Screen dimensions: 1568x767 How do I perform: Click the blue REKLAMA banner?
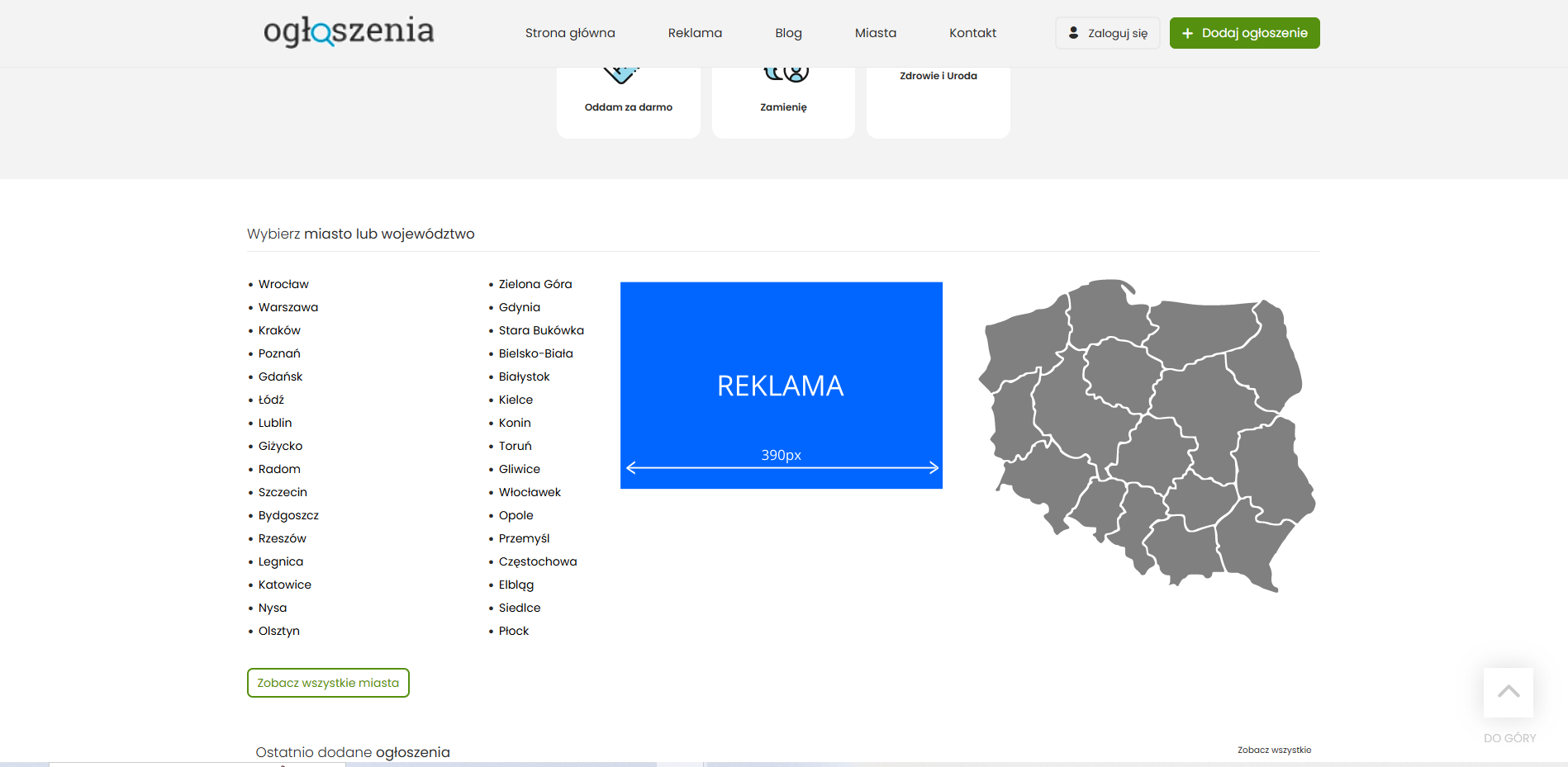tap(781, 386)
